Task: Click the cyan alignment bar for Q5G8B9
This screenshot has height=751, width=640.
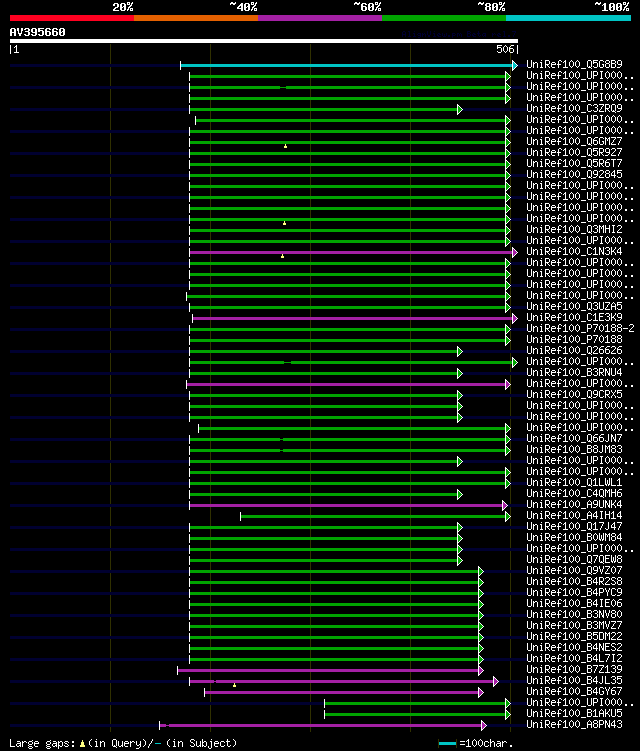Action: 349,66
